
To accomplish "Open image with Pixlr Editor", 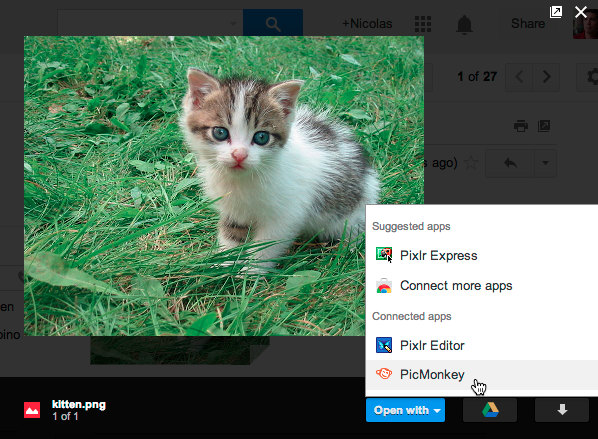I will coord(482,345).
